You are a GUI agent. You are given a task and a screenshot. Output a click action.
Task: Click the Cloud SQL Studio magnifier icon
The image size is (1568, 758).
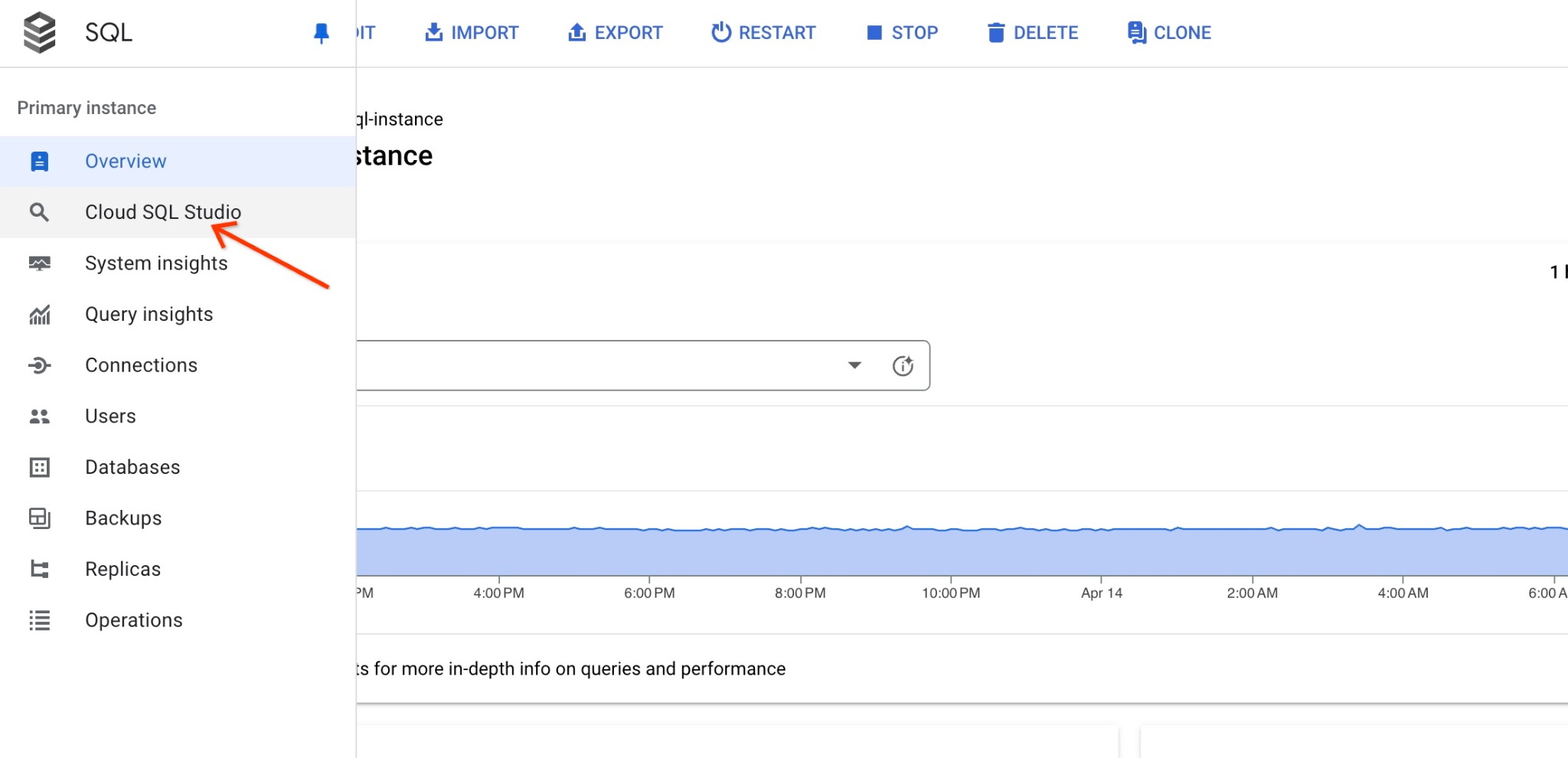click(x=39, y=212)
